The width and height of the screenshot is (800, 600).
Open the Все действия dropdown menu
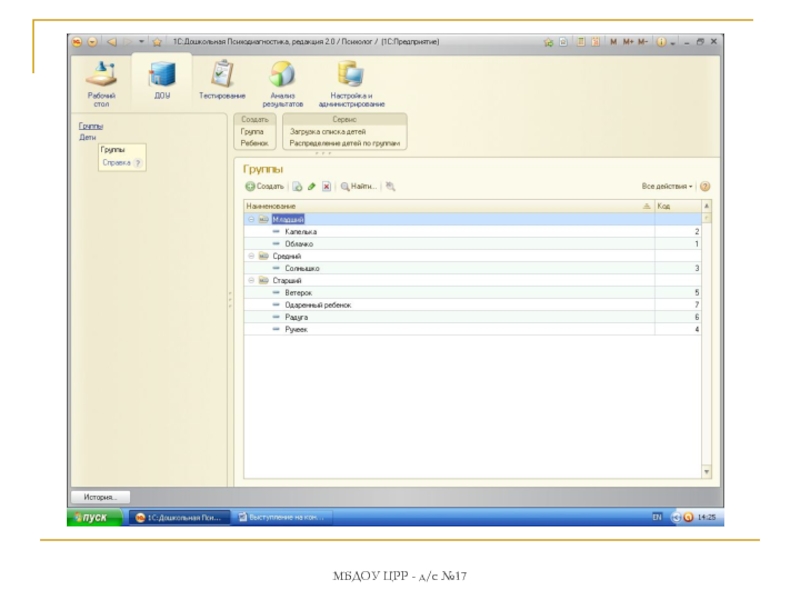click(x=667, y=187)
